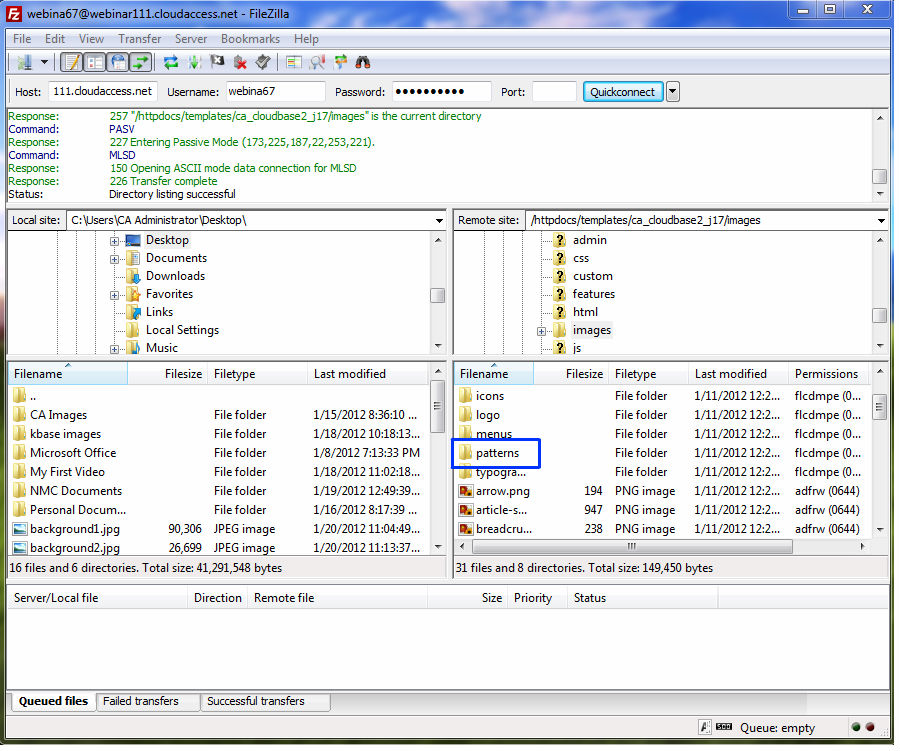Focus the Password input field
Image resolution: width=900 pixels, height=751 pixels.
tap(441, 91)
